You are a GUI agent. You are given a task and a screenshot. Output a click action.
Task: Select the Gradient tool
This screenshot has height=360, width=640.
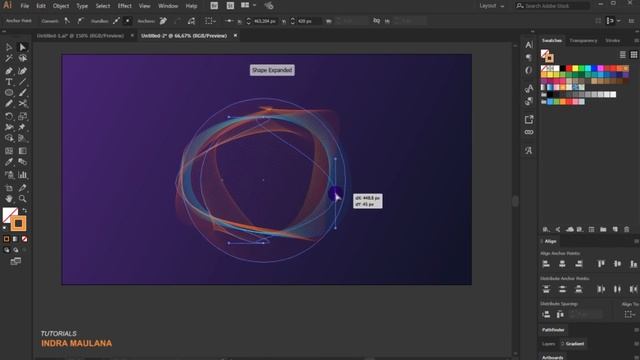(22, 151)
